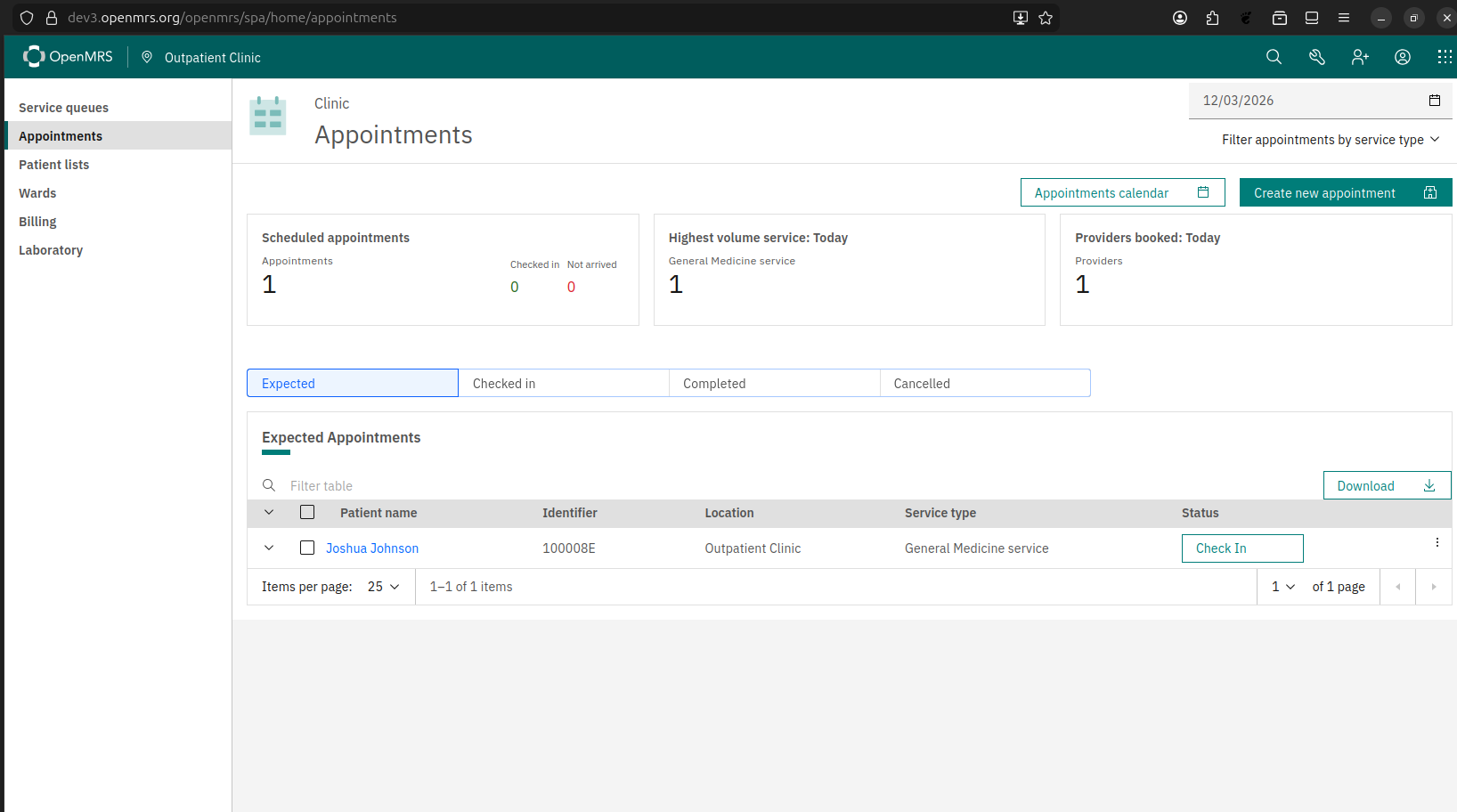The height and width of the screenshot is (812, 1457).
Task: Tick the checkbox for Joshua Johnson
Action: pyautogui.click(x=307, y=548)
